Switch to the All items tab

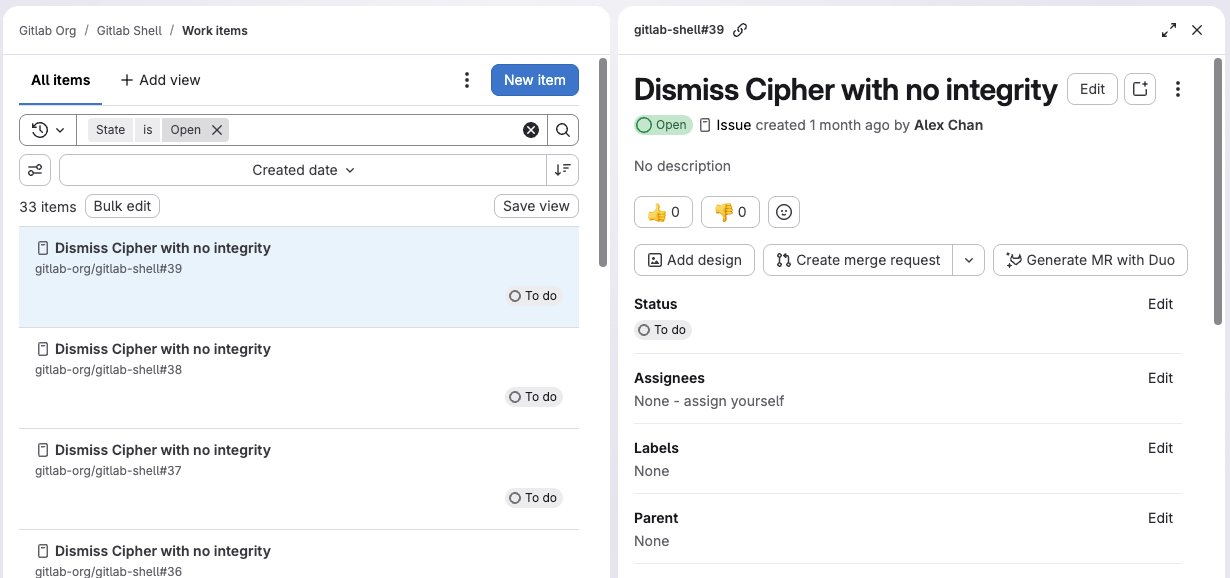point(61,80)
